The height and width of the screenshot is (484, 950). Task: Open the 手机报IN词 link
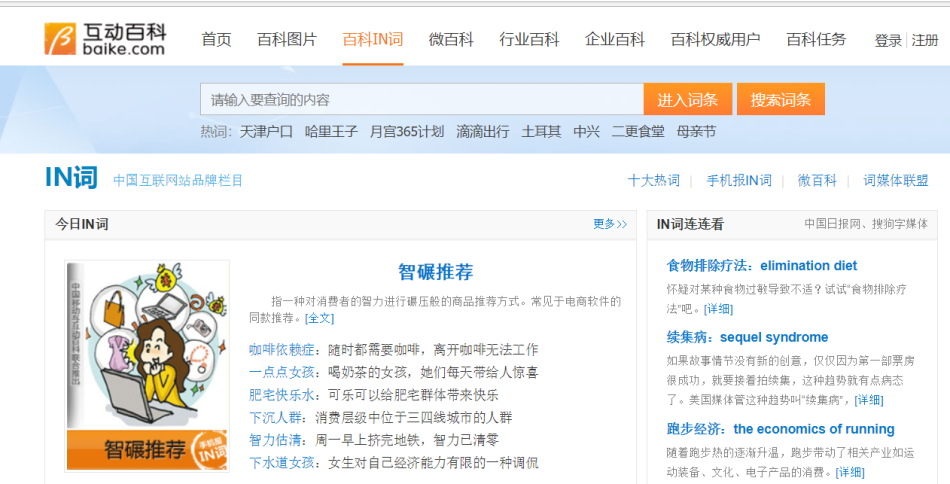tap(739, 180)
